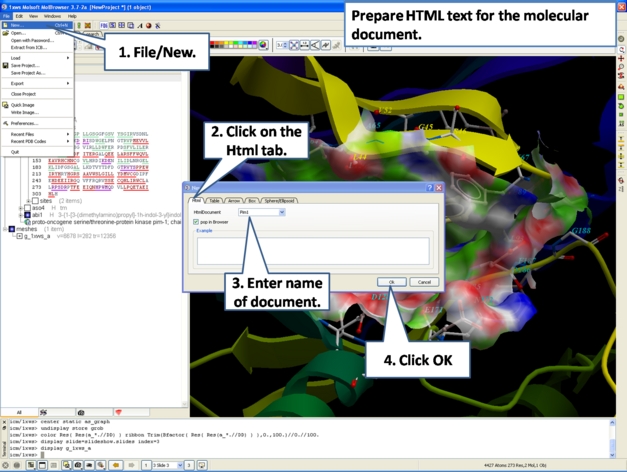Click the dialog help question mark icon
627x472 pixels.
[x=430, y=188]
